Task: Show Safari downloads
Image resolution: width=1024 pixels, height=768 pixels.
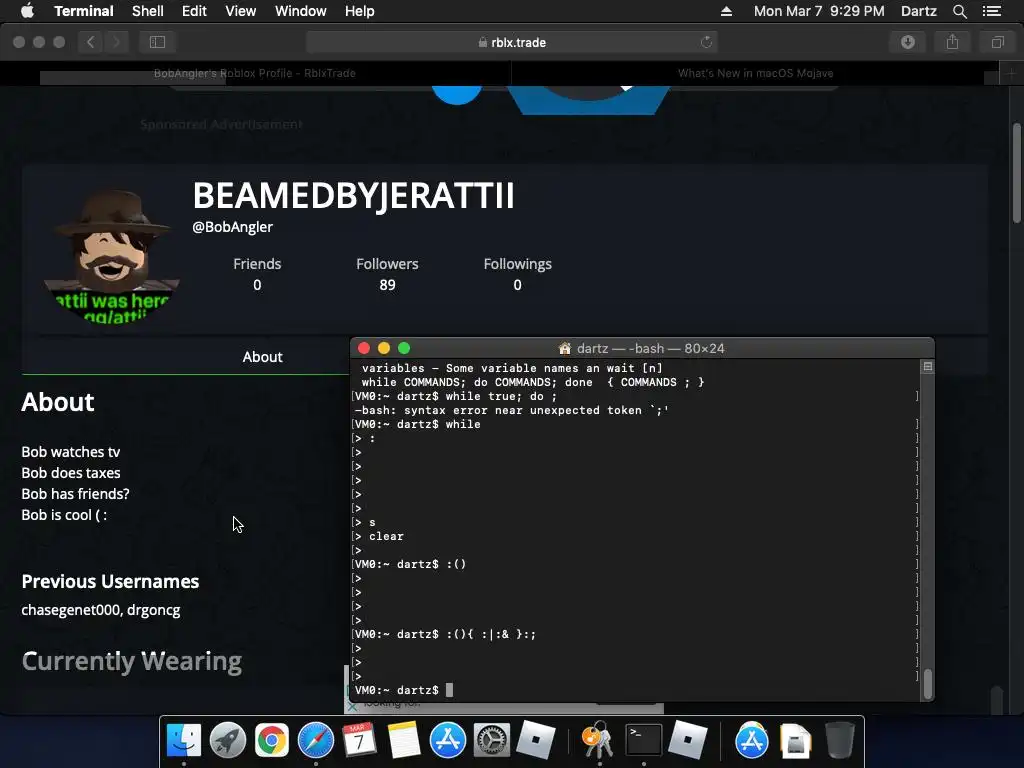Action: point(908,42)
